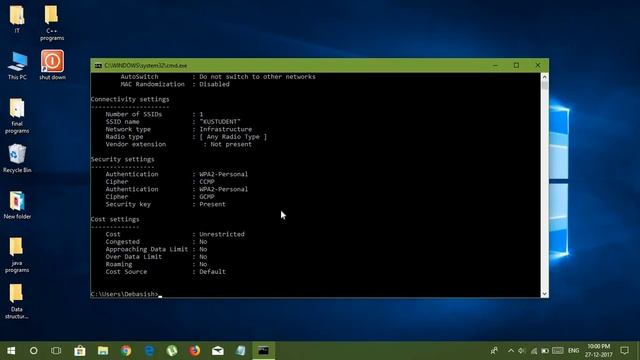Minimize the Command Prompt window
The width and height of the screenshot is (640, 360).
[495, 65]
